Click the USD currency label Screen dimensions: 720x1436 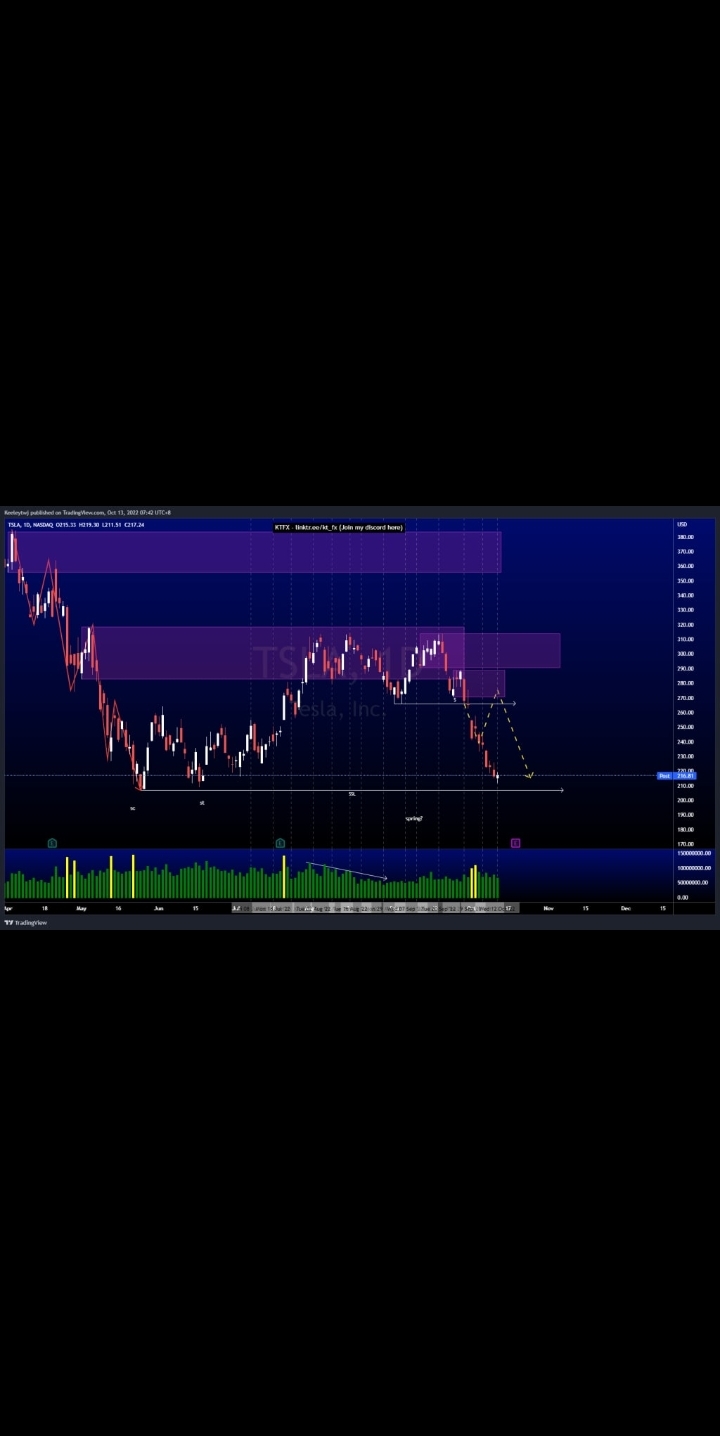682,524
